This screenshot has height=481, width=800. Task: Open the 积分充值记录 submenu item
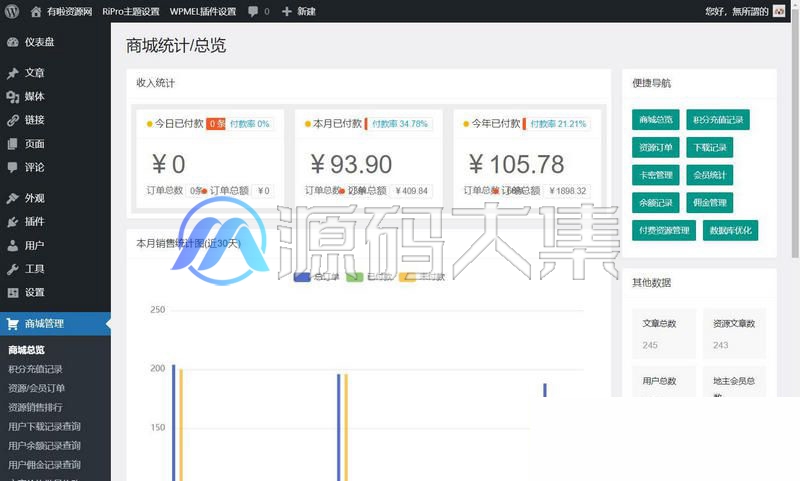pyautogui.click(x=35, y=369)
